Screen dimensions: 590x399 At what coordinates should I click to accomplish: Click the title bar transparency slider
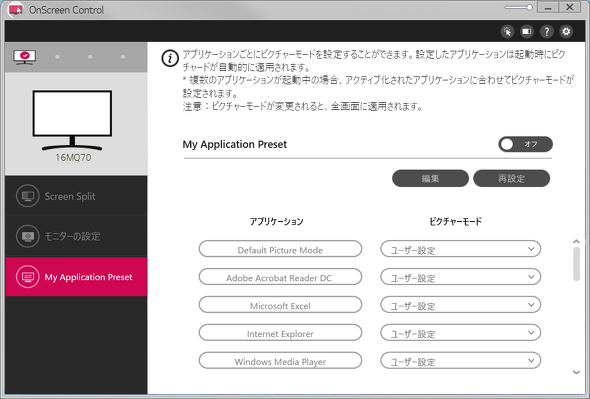(x=519, y=8)
